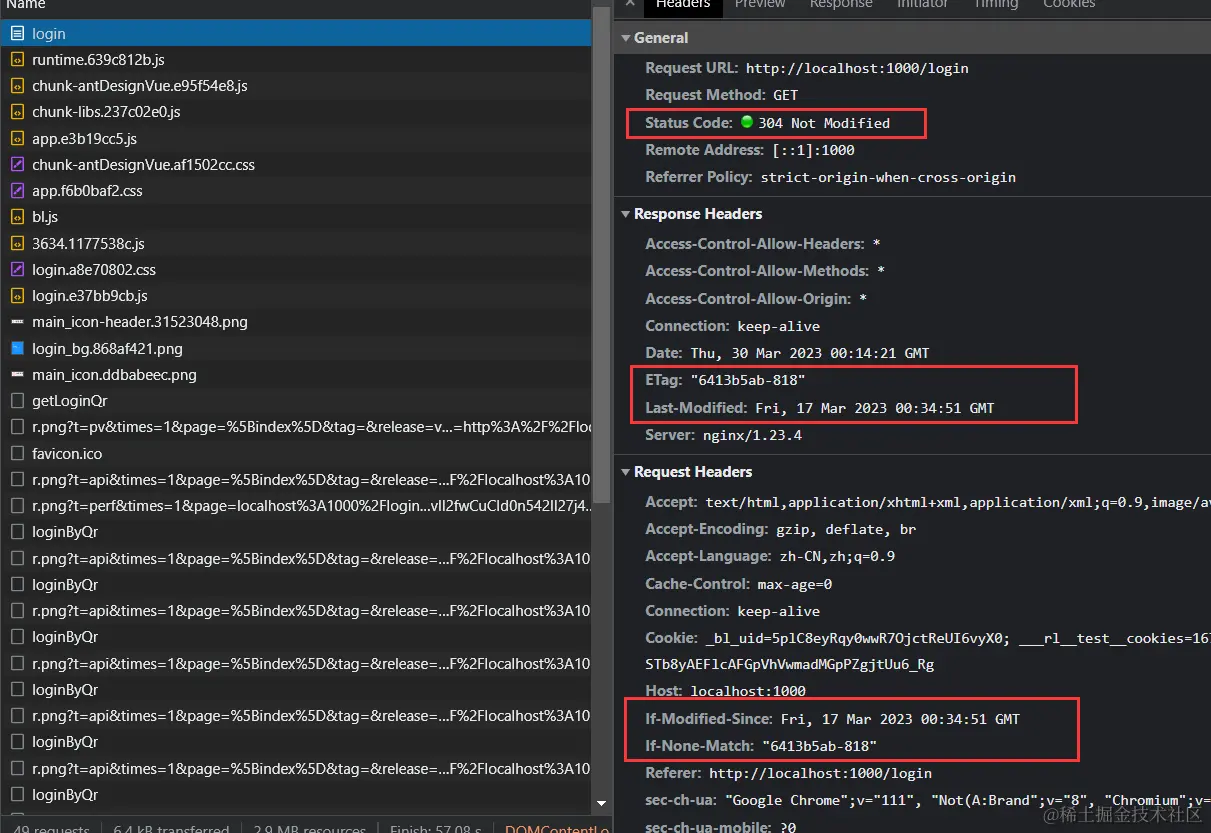This screenshot has width=1211, height=833.
Task: Switch to the Preview tab
Action: click(760, 5)
